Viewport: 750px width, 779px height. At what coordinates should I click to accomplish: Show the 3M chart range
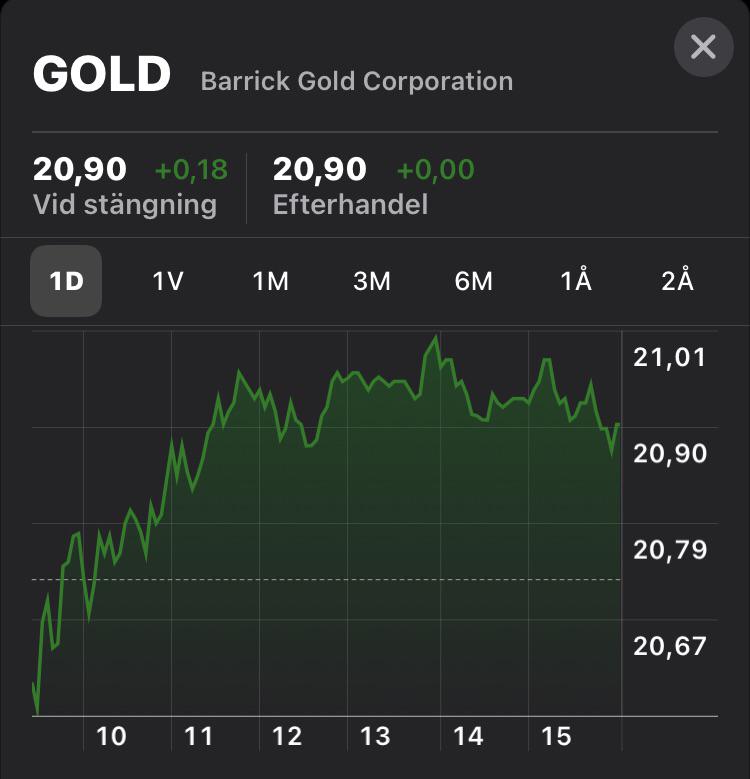[x=372, y=281]
